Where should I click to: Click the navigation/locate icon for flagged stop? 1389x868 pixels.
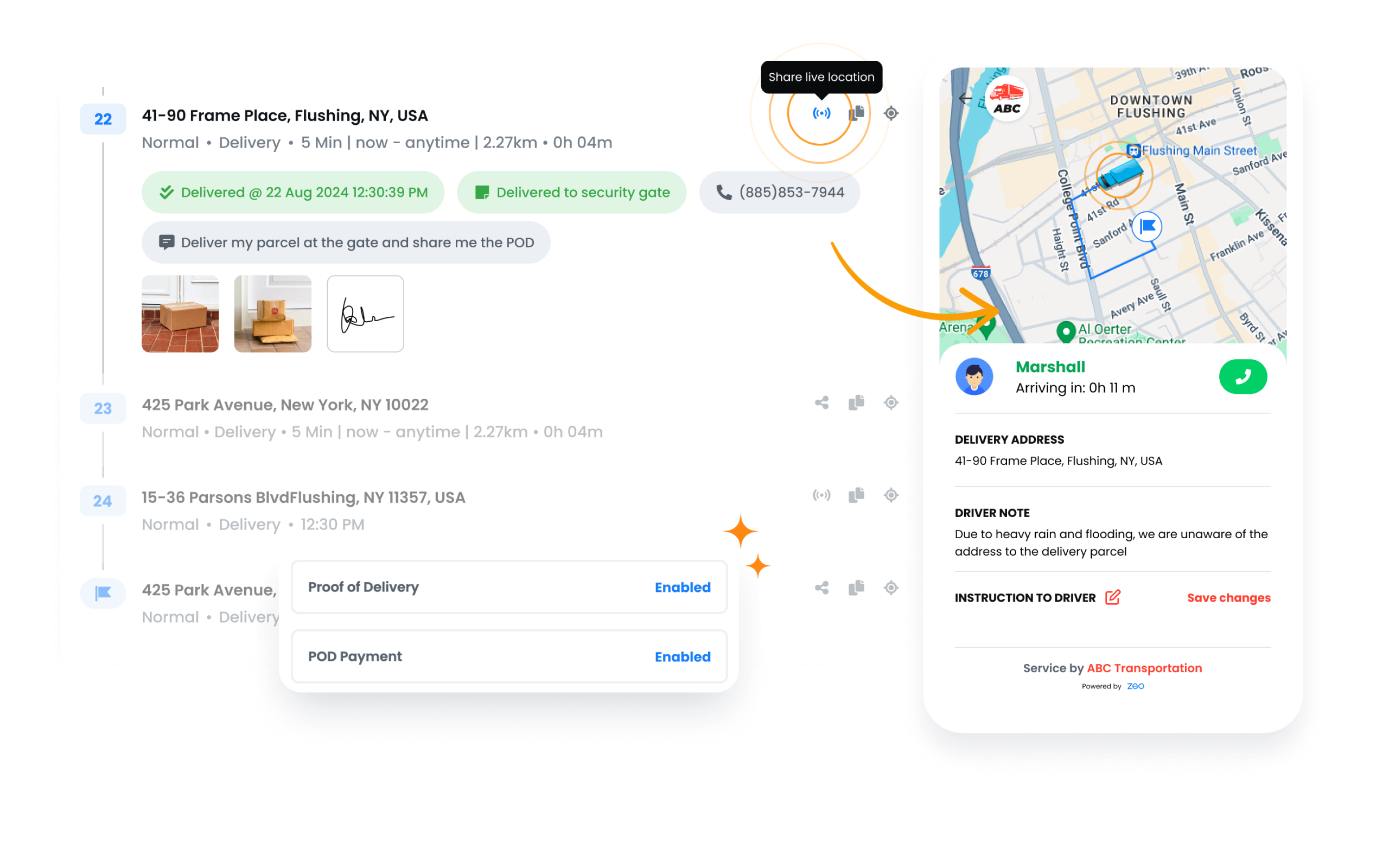coord(893,588)
